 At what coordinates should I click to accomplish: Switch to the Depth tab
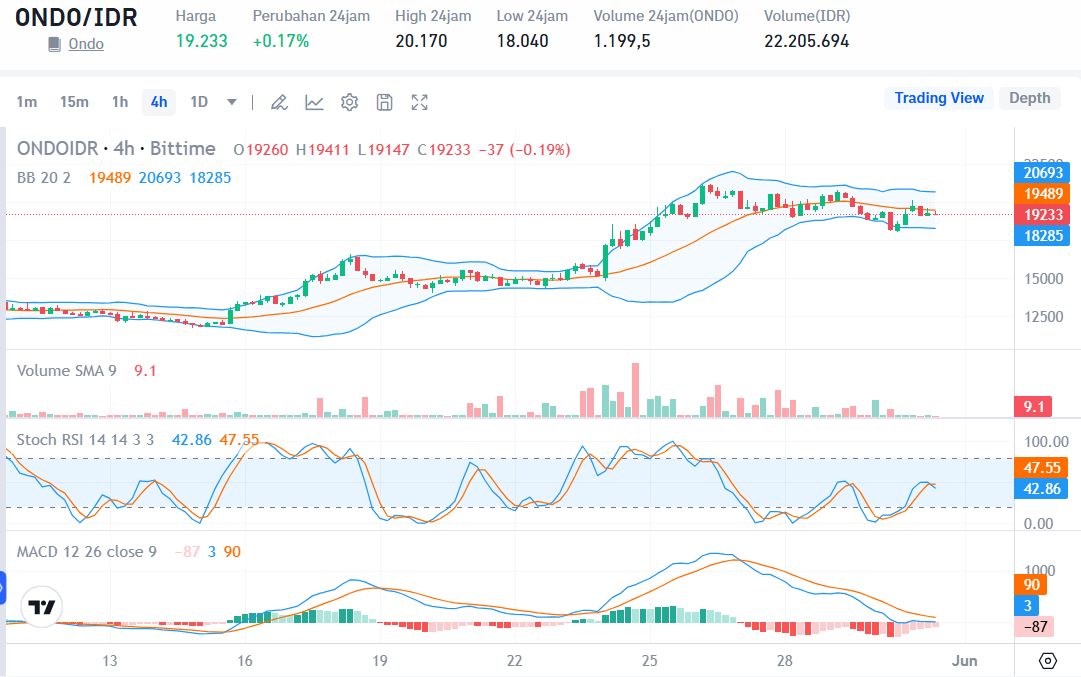pyautogui.click(x=1029, y=98)
